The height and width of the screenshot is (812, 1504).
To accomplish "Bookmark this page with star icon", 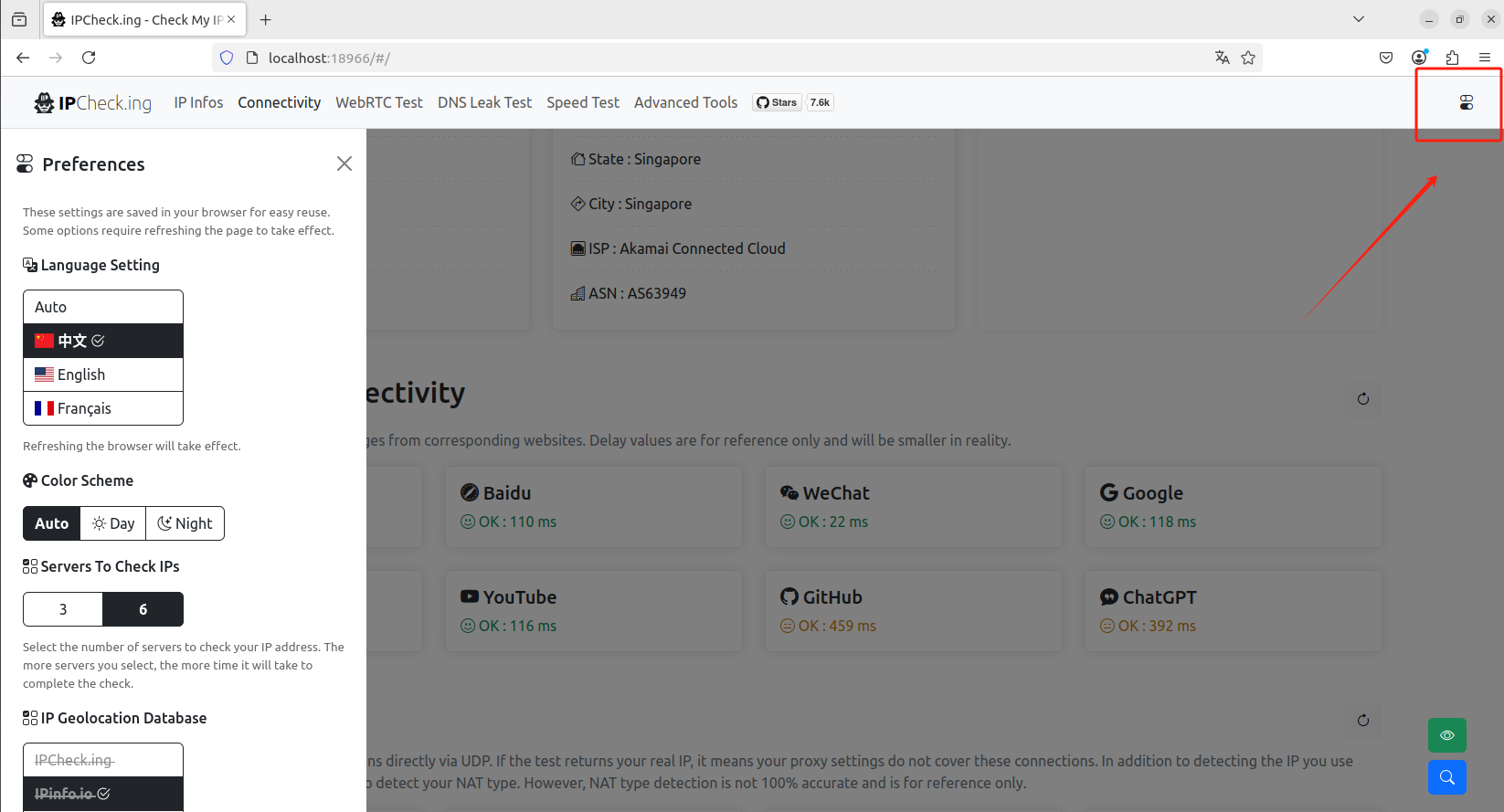I will tap(1248, 58).
